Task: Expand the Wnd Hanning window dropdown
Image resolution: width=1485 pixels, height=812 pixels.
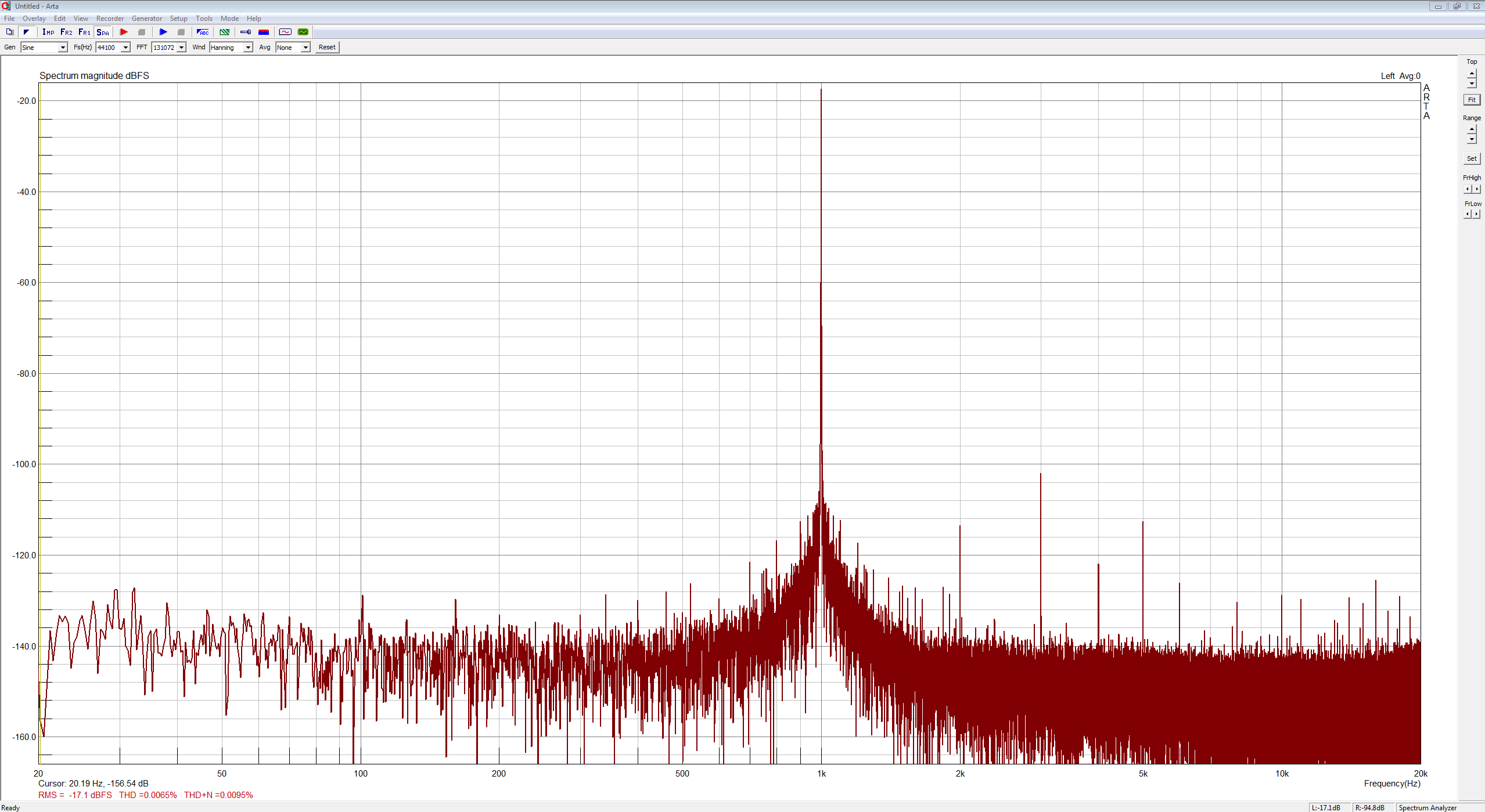Action: tap(231, 48)
